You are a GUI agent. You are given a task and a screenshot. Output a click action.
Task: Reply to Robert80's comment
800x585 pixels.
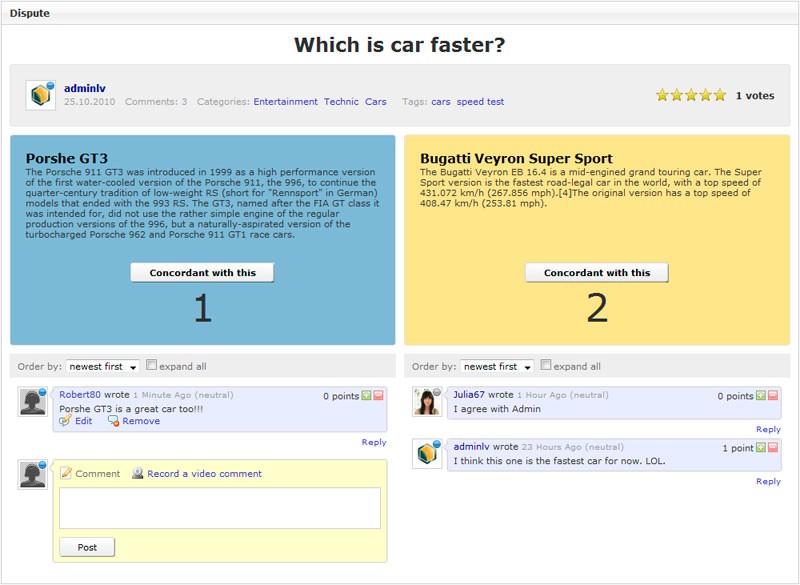(x=374, y=442)
